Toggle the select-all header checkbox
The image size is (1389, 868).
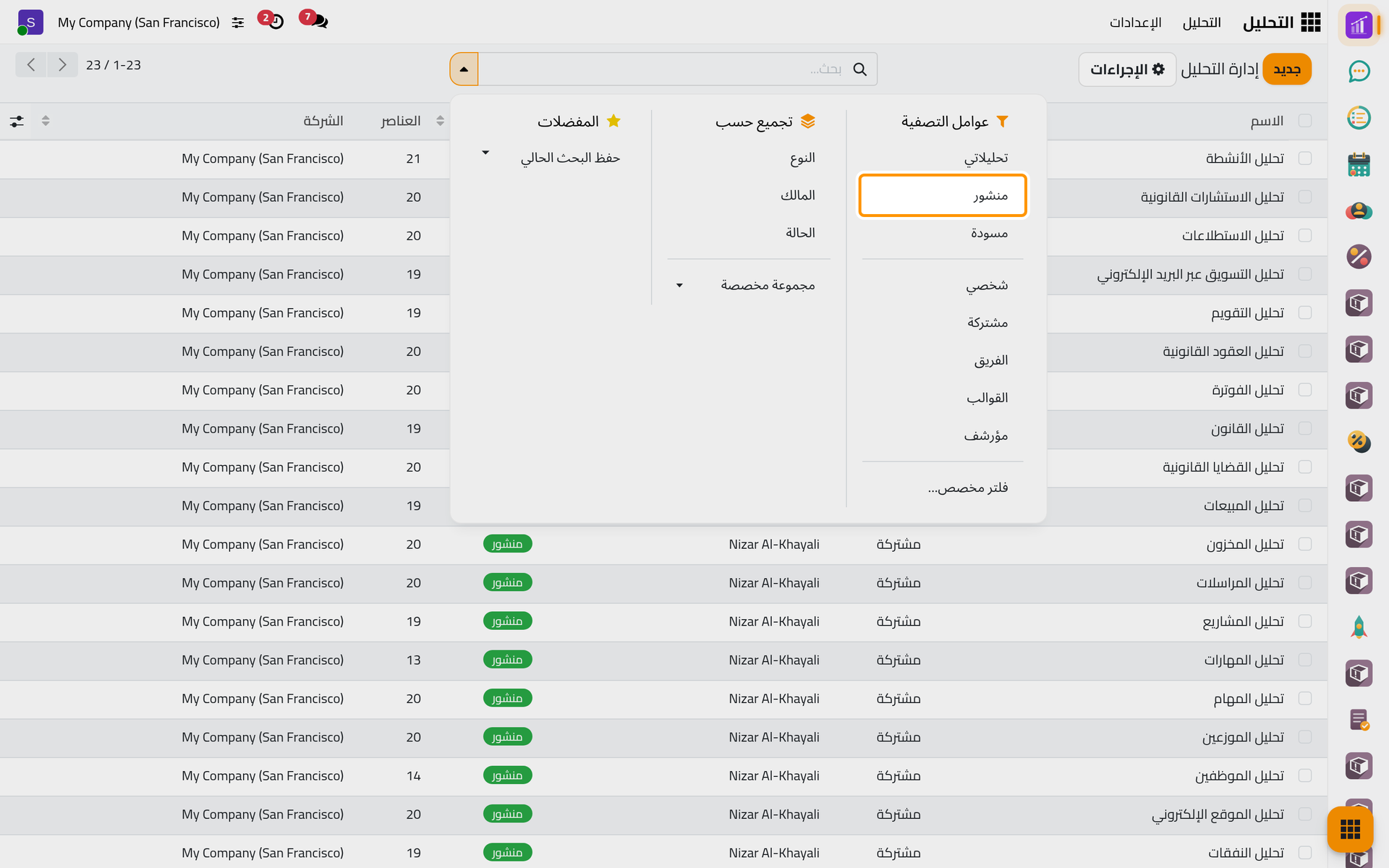click(x=1305, y=121)
